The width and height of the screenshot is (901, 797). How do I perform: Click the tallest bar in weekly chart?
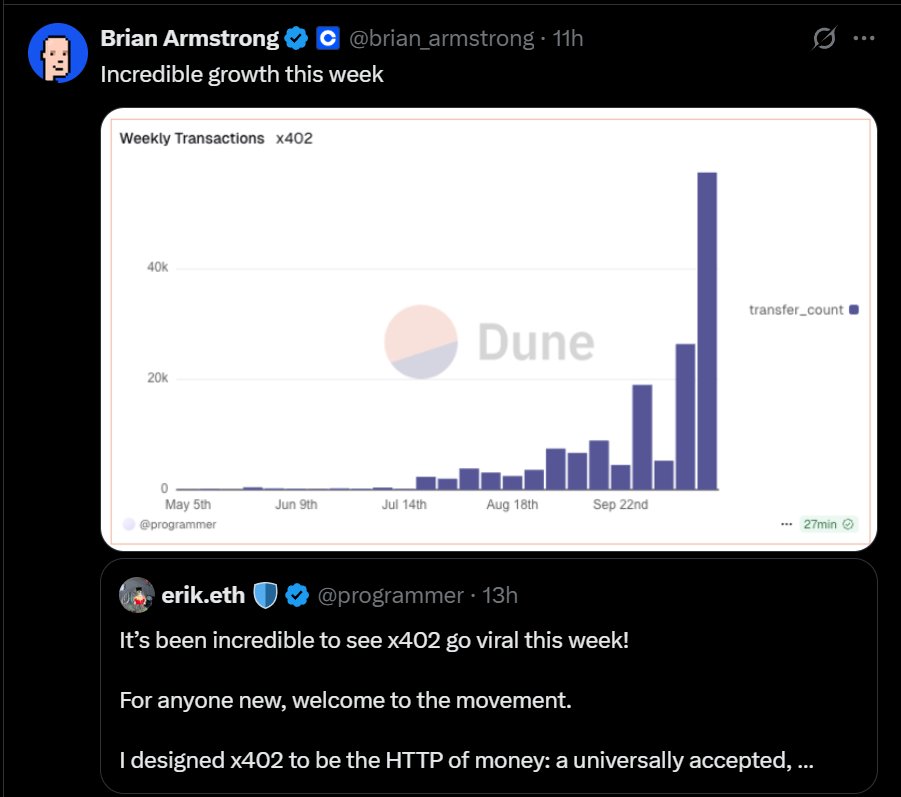pyautogui.click(x=707, y=331)
